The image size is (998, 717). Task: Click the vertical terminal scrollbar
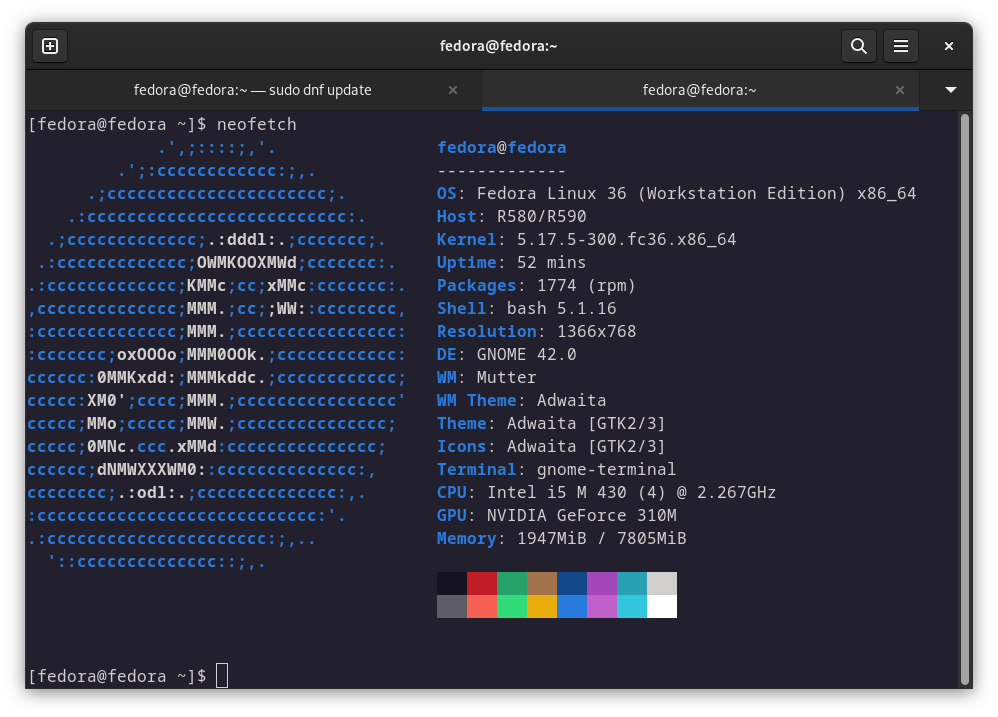965,400
